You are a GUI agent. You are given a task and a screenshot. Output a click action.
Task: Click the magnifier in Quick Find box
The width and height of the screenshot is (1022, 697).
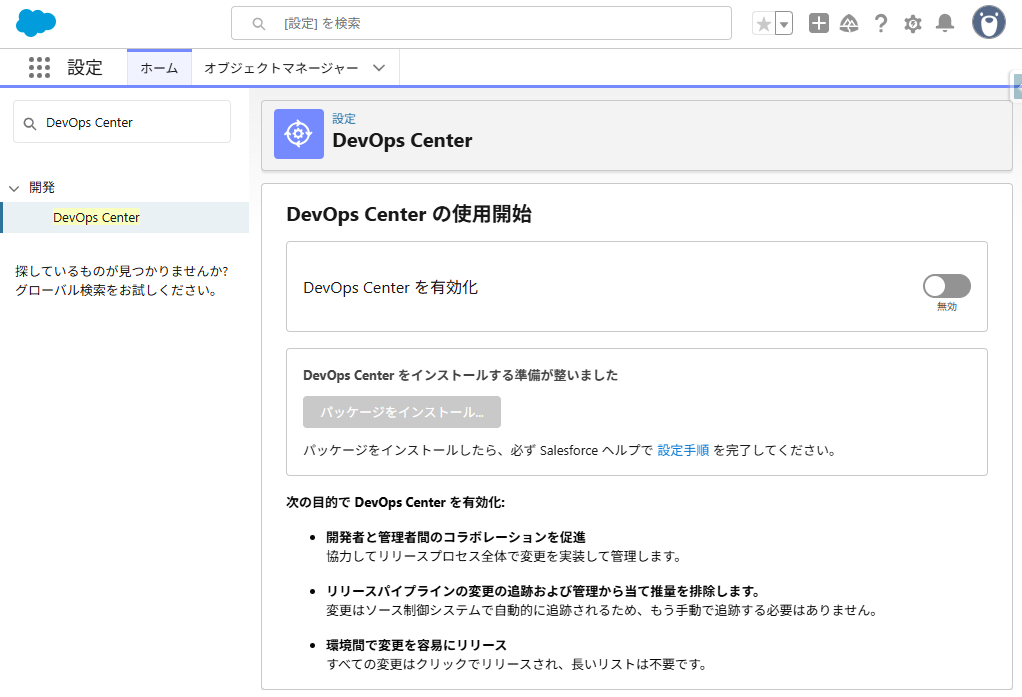pos(30,123)
